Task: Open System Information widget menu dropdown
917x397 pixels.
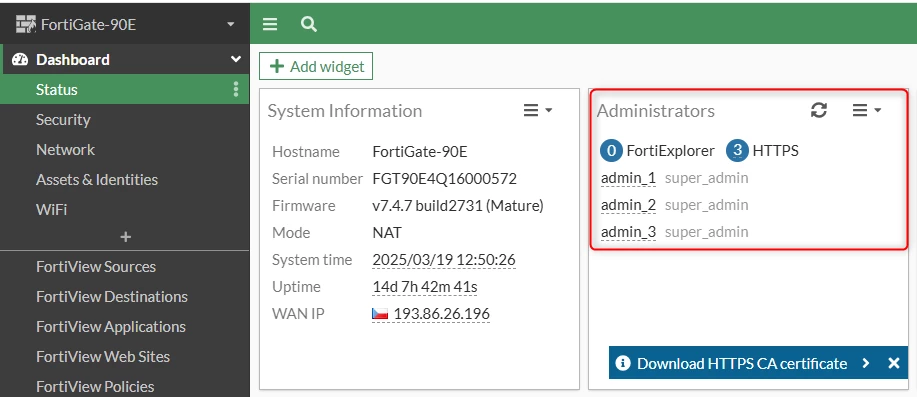Action: tap(537, 111)
